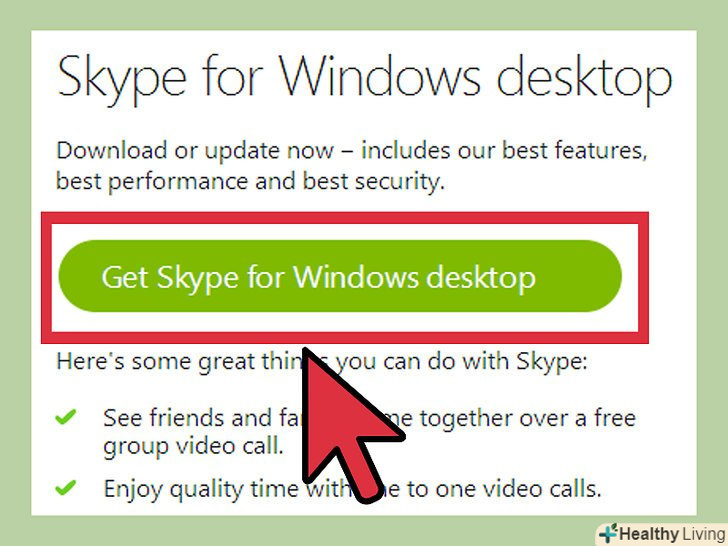Screen dimensions: 728x546
Task: Click the Skype for Windows desktop heading
Action: pos(364,78)
